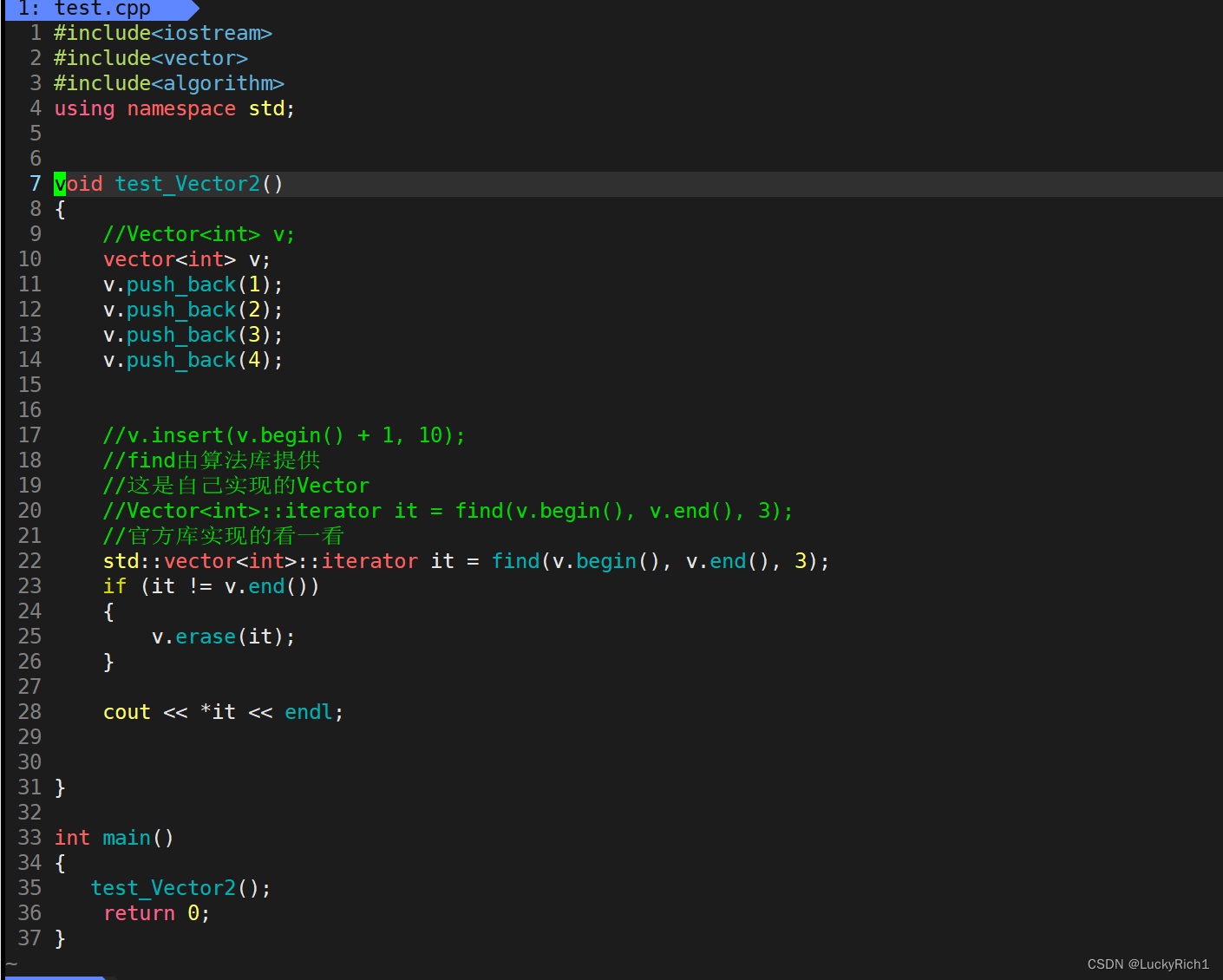Viewport: 1223px width, 980px height.
Task: Click the 'v.push_back(3);' statement
Action: point(193,335)
